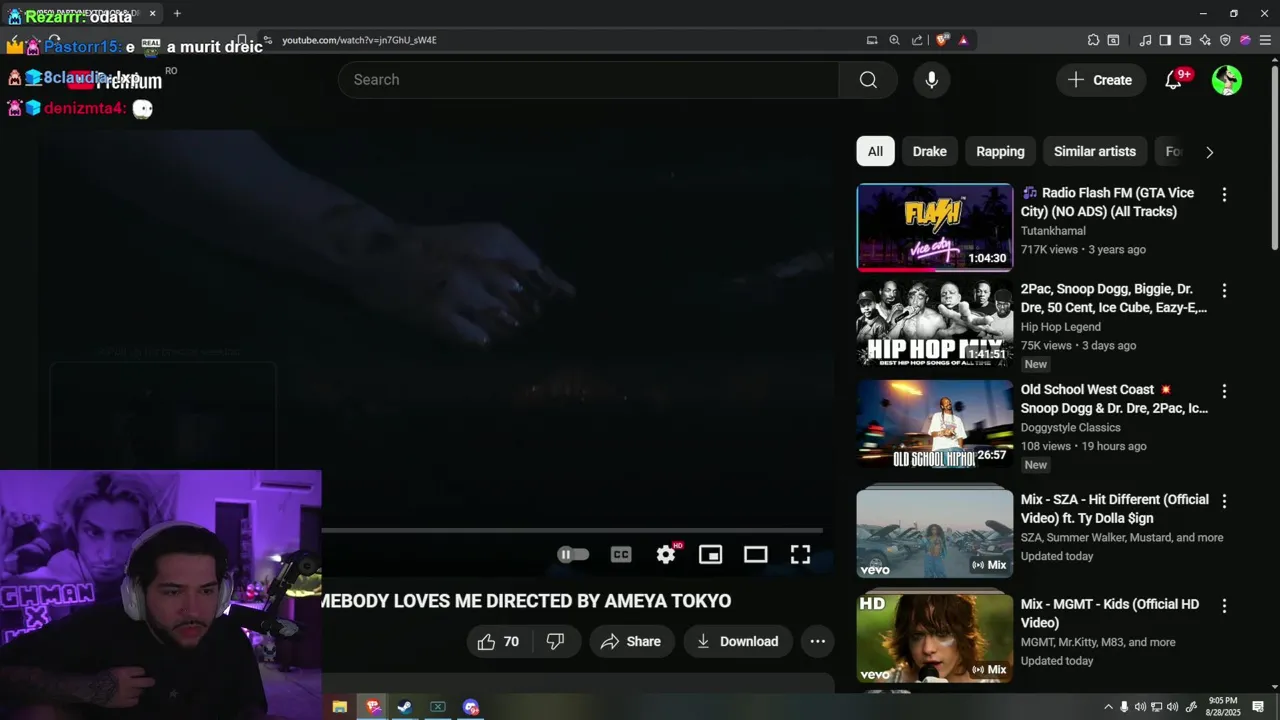Open Leo AI sparkle icon
The width and height of the screenshot is (1280, 720).
click(x=1205, y=40)
